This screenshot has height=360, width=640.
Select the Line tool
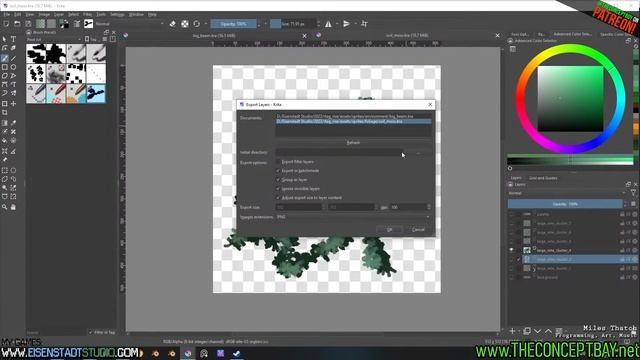point(13,58)
